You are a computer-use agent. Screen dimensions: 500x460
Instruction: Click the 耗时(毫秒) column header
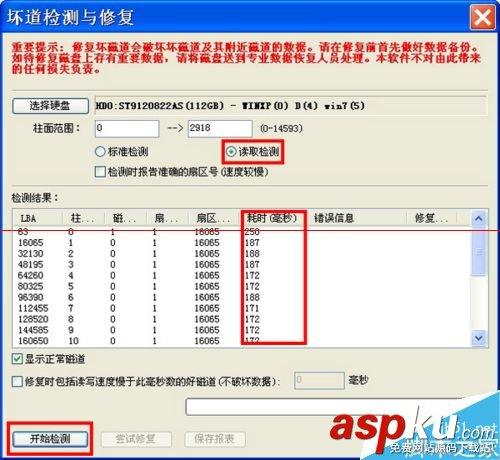point(273,219)
